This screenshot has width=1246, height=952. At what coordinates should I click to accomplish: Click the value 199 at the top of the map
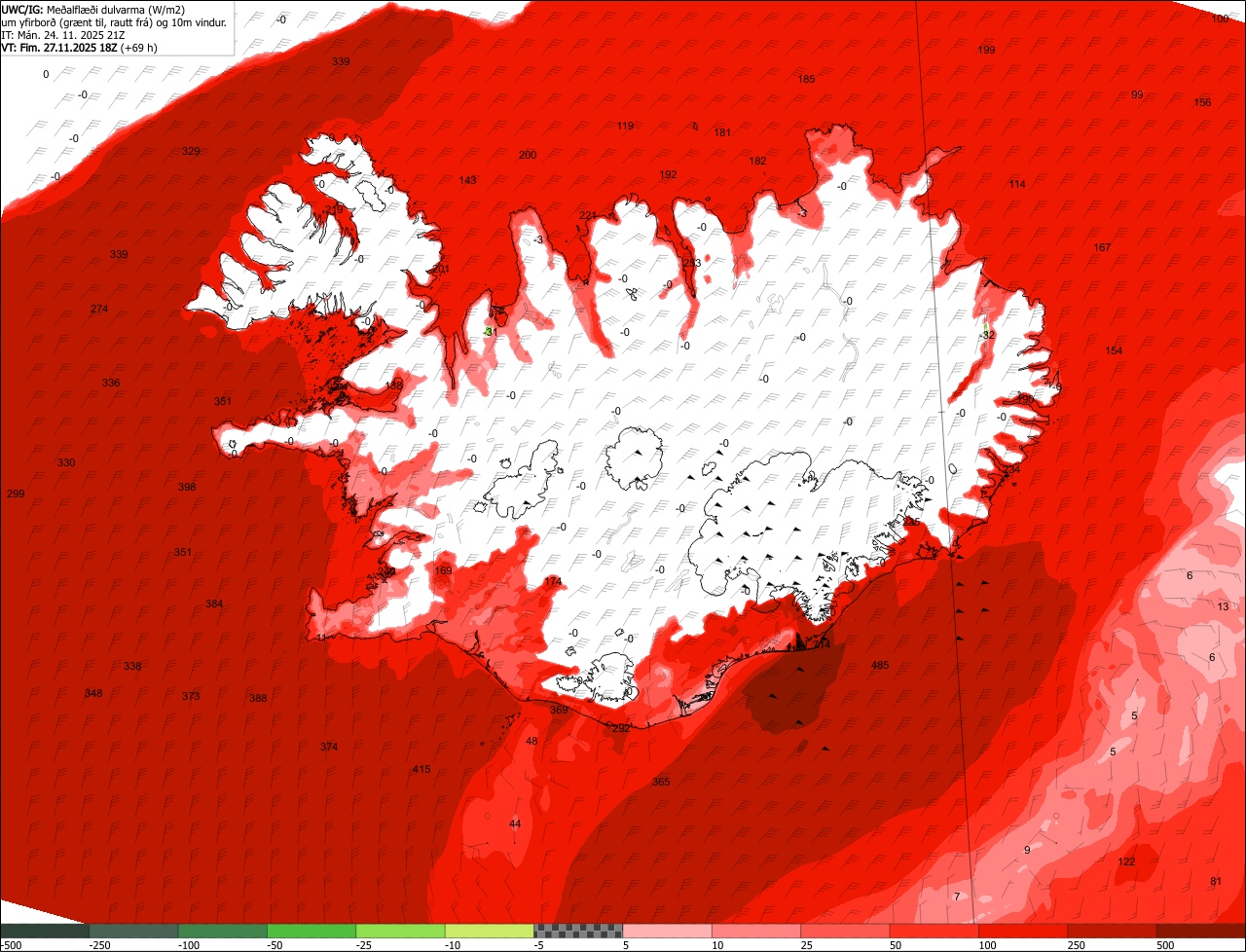[x=986, y=50]
